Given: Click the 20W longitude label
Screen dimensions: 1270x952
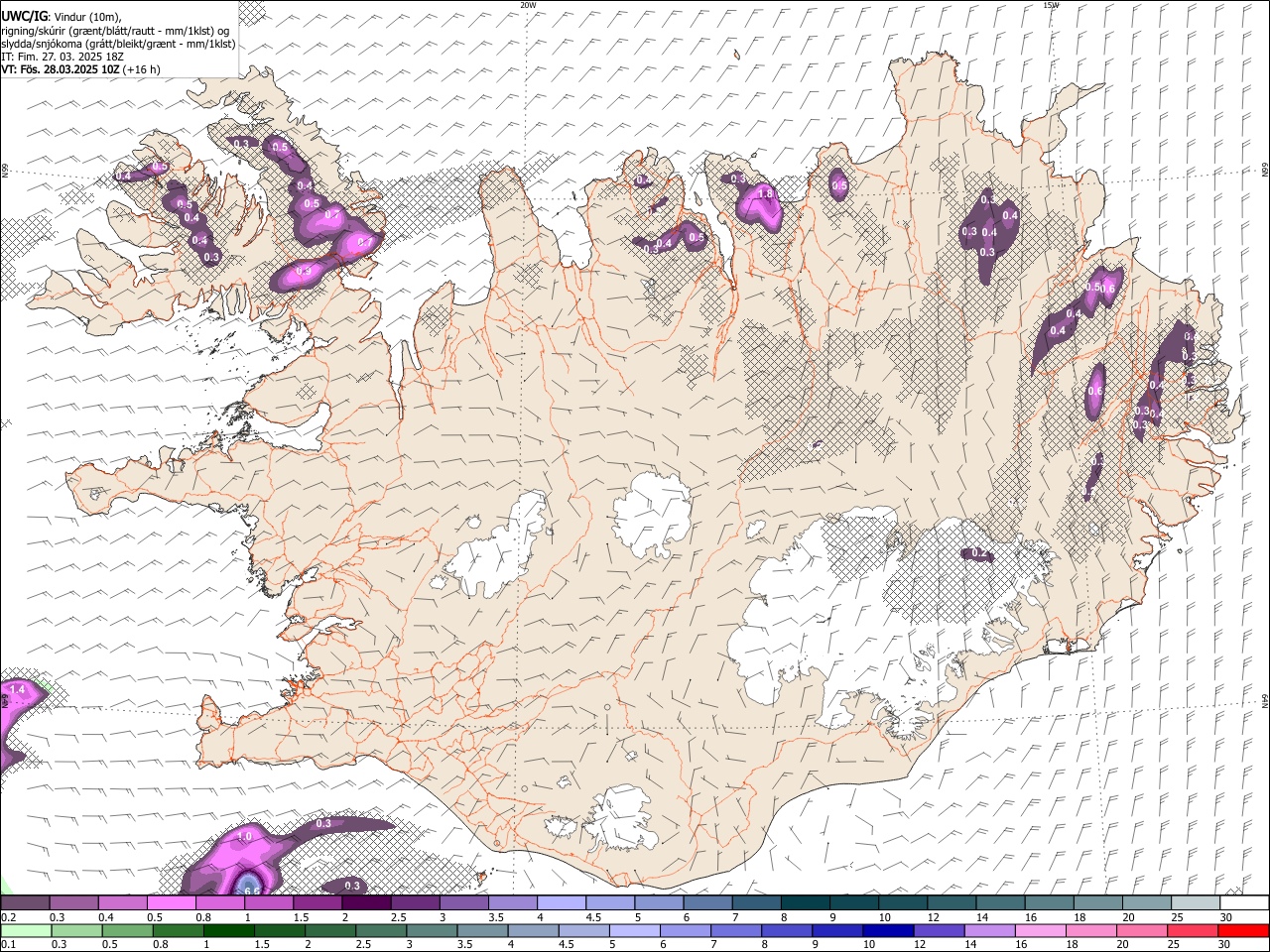Looking at the screenshot, I should [528, 5].
